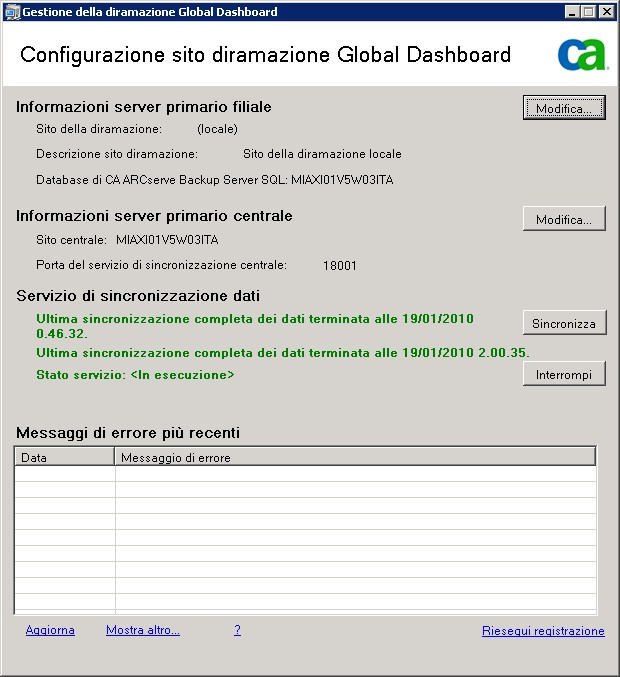Click sync message ending 2.00.35

tap(283, 353)
